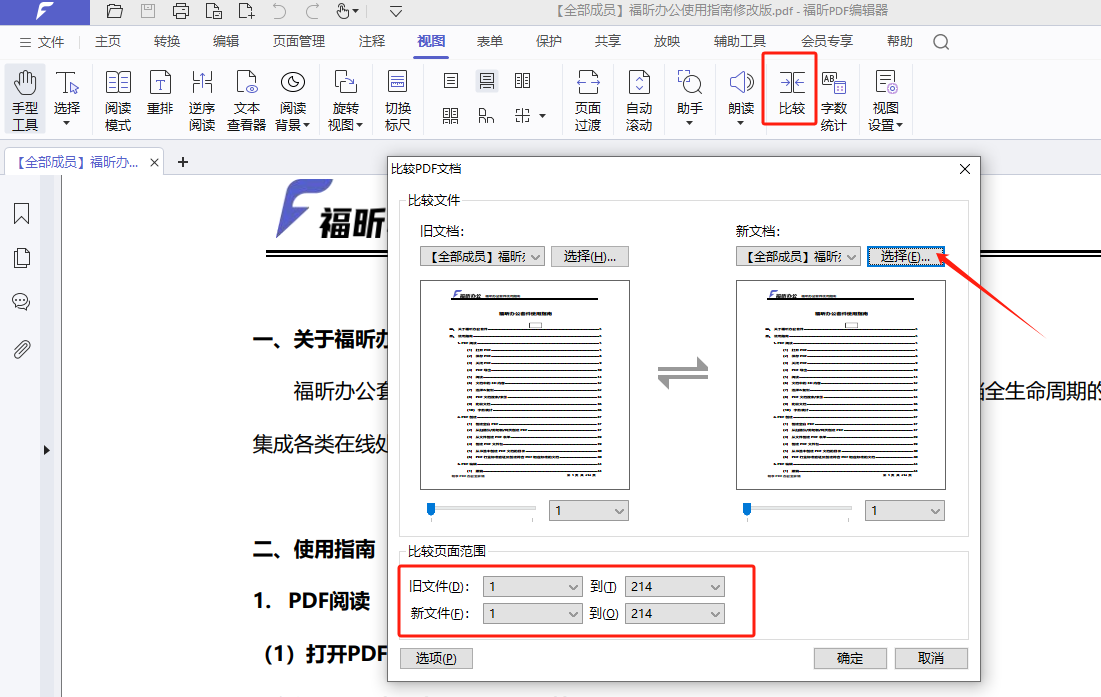
Task: Click the old document page slider
Action: tap(481, 509)
